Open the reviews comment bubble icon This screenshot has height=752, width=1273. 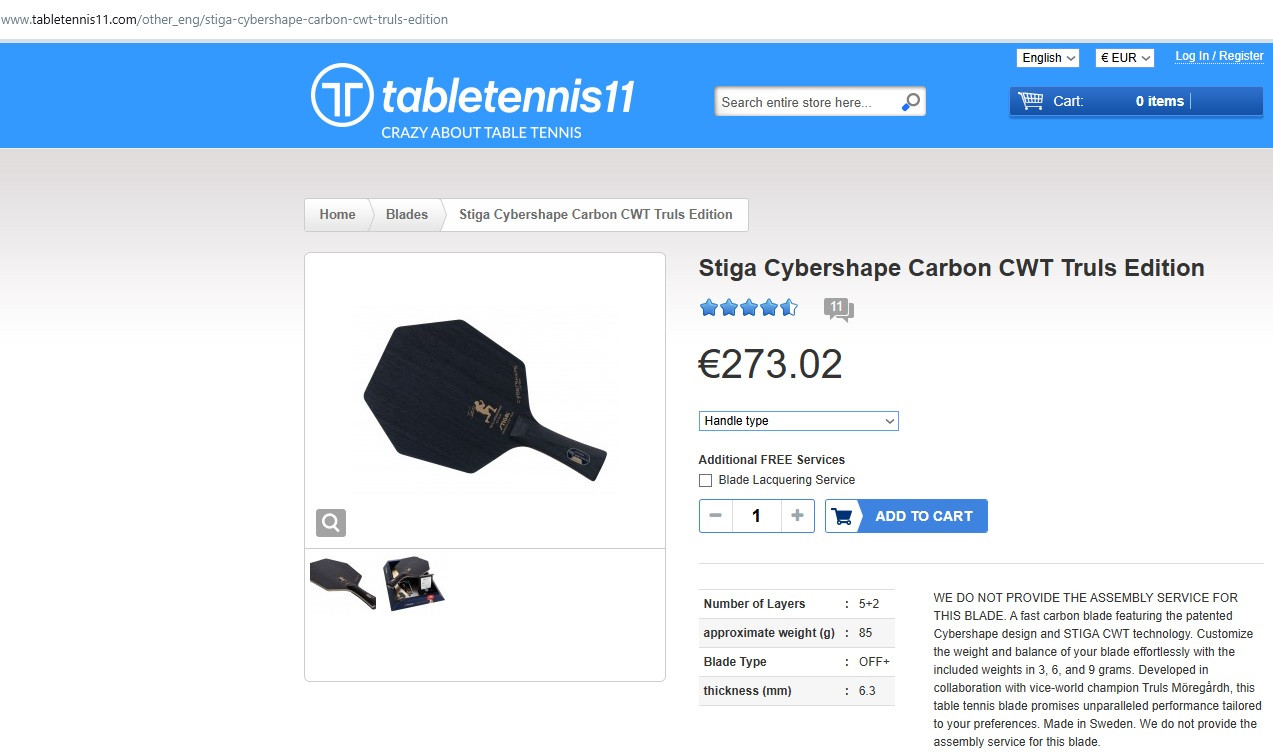point(838,309)
